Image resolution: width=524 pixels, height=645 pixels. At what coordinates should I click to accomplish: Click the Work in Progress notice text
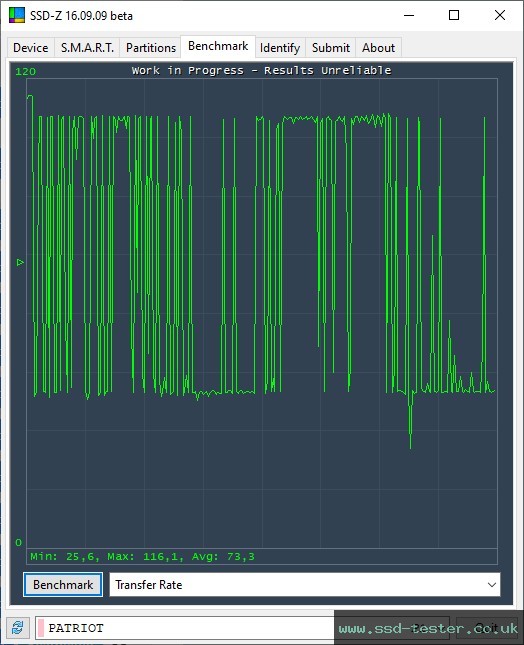coord(261,70)
